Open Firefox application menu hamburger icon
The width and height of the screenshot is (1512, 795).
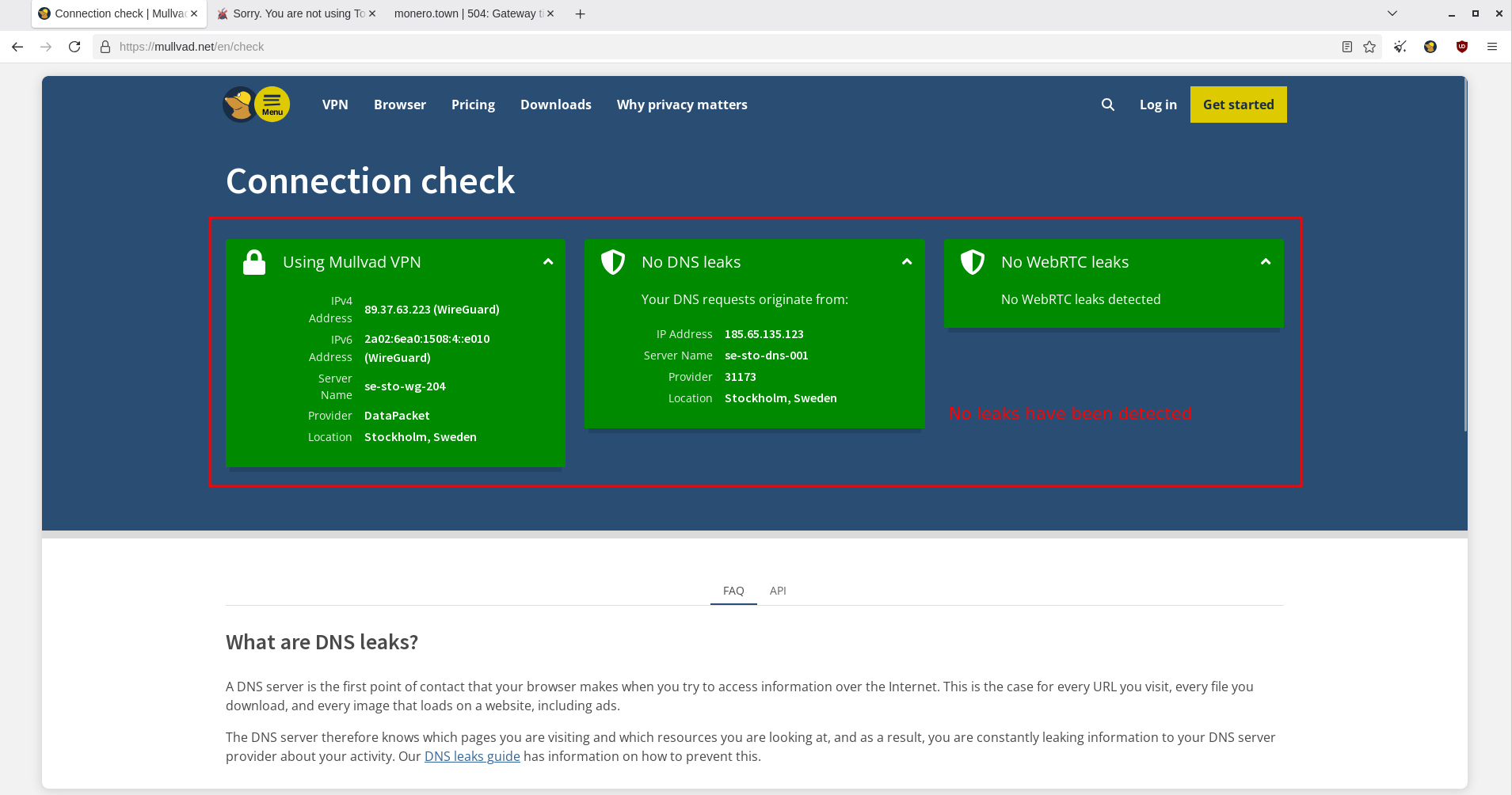coord(1491,47)
